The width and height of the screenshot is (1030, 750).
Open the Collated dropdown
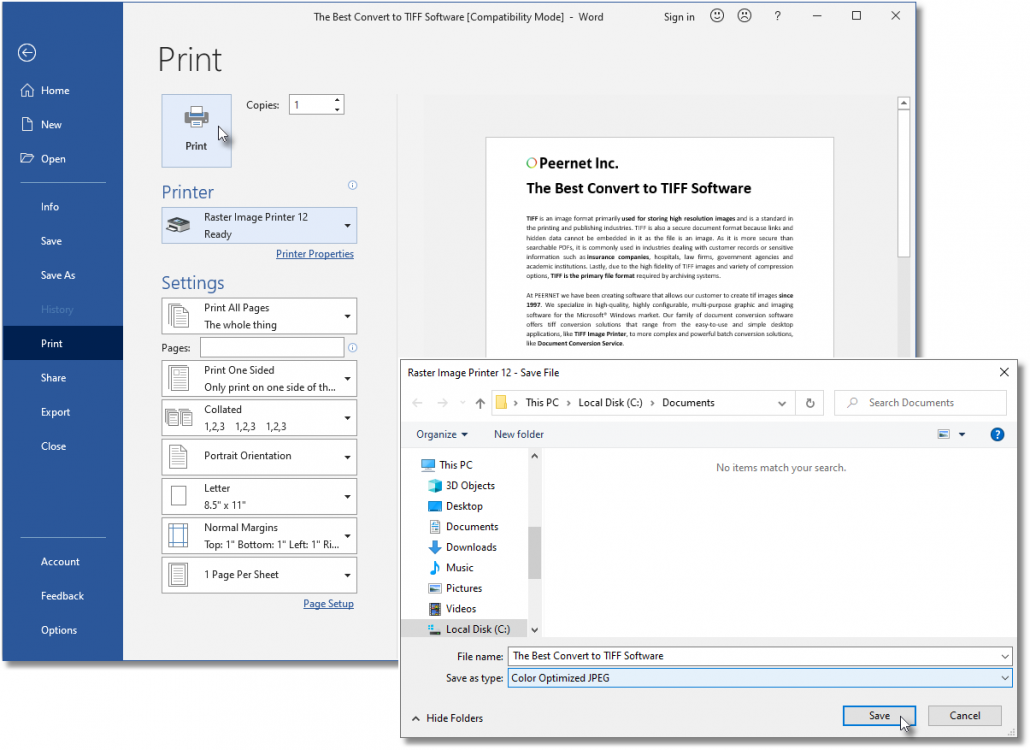[259, 418]
